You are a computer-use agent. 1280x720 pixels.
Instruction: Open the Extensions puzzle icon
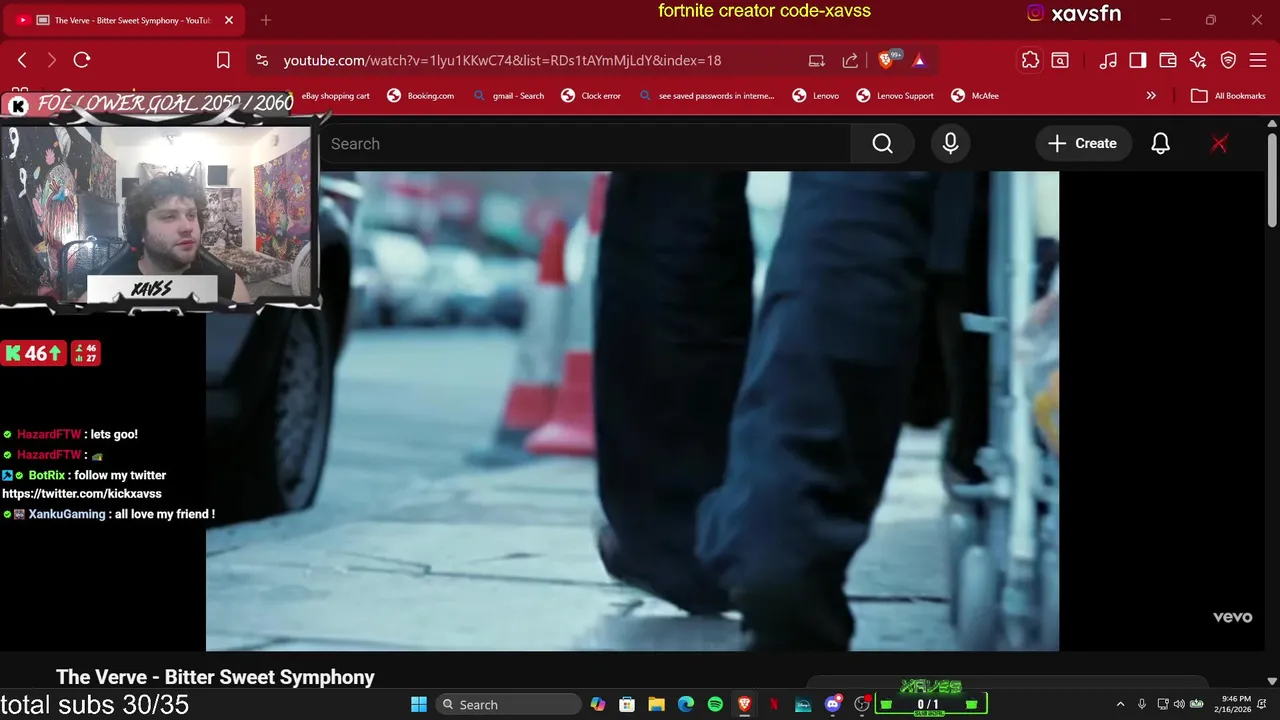click(x=1030, y=60)
